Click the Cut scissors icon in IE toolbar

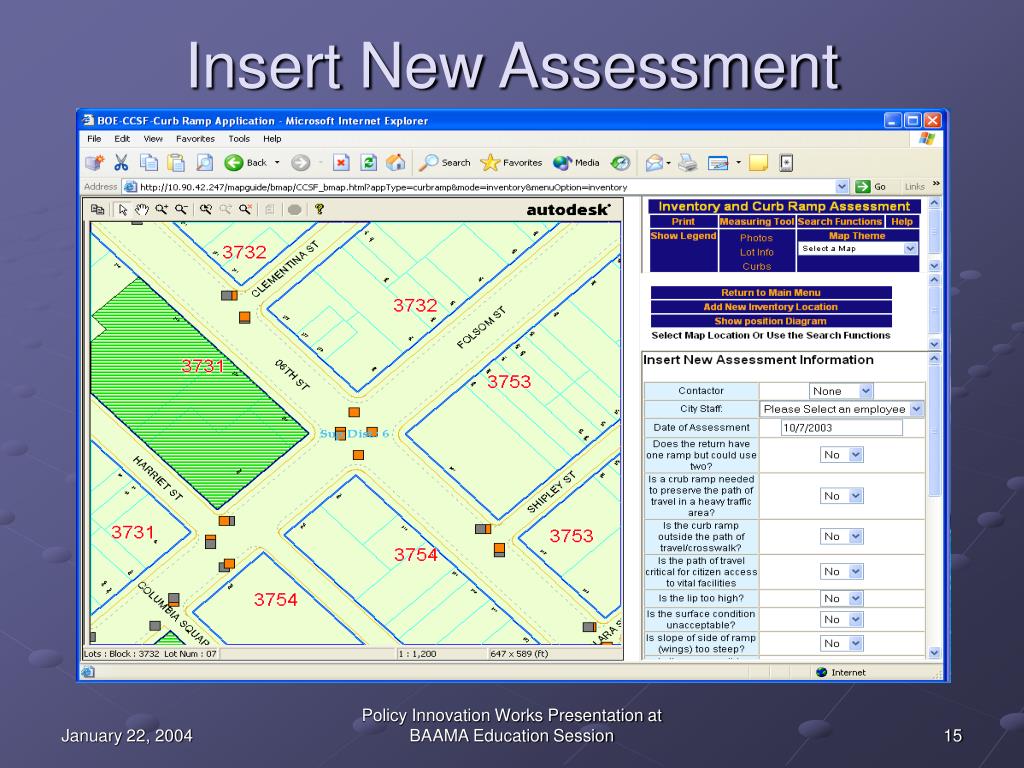point(121,162)
